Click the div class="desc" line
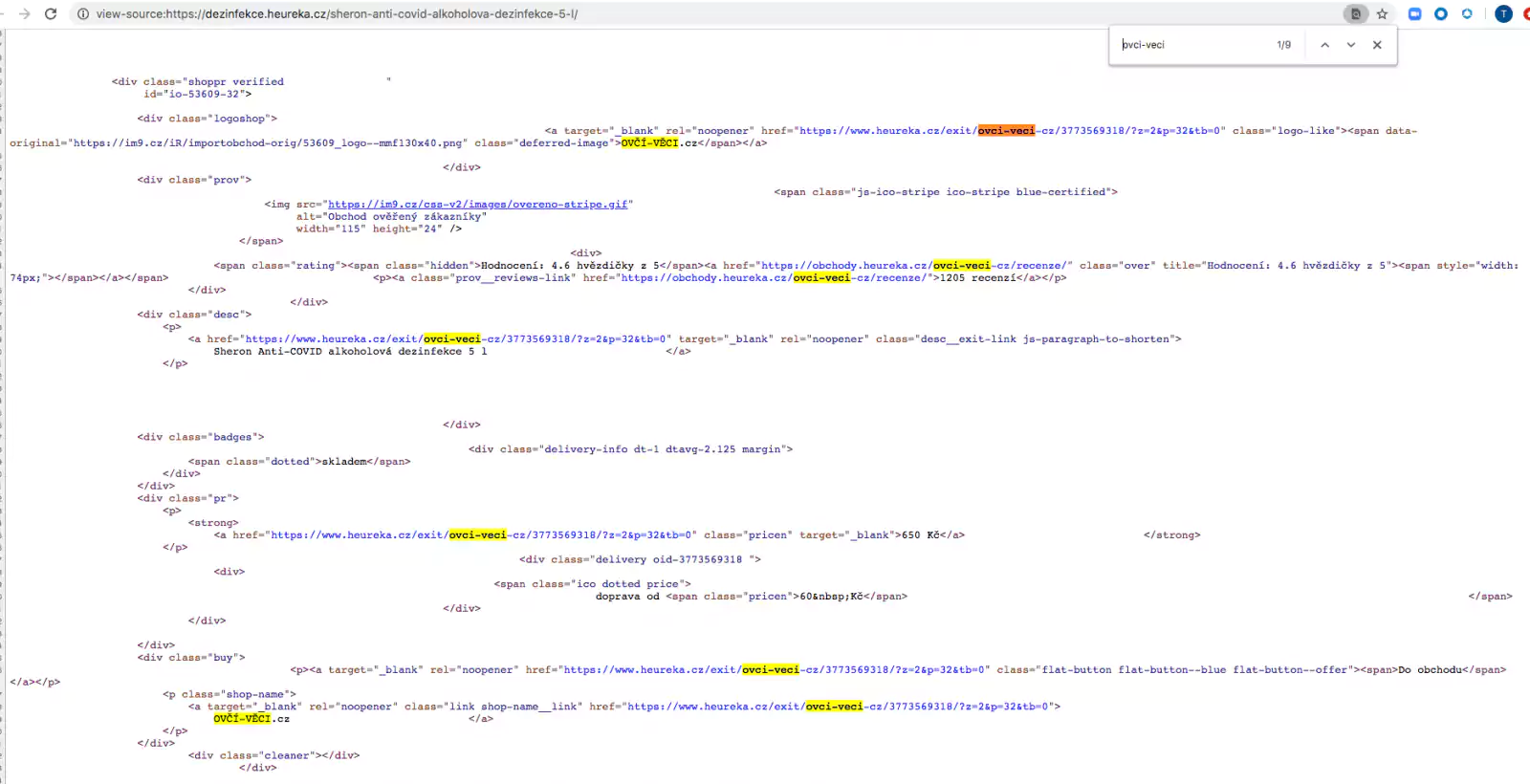 [x=194, y=315]
